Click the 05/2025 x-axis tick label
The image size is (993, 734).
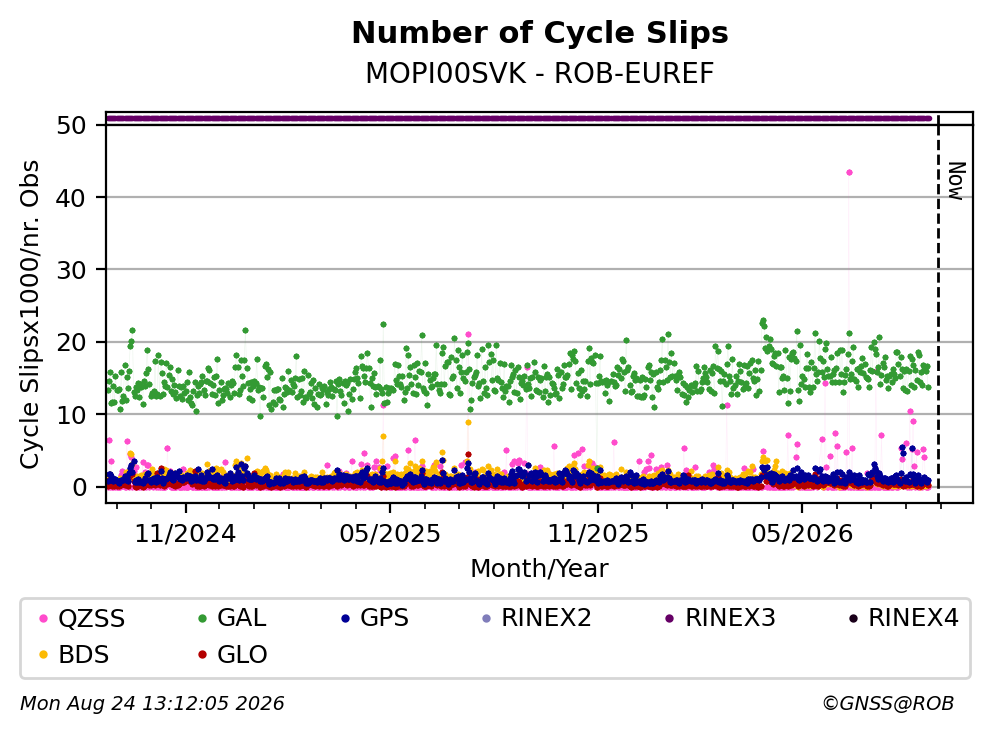point(389,534)
